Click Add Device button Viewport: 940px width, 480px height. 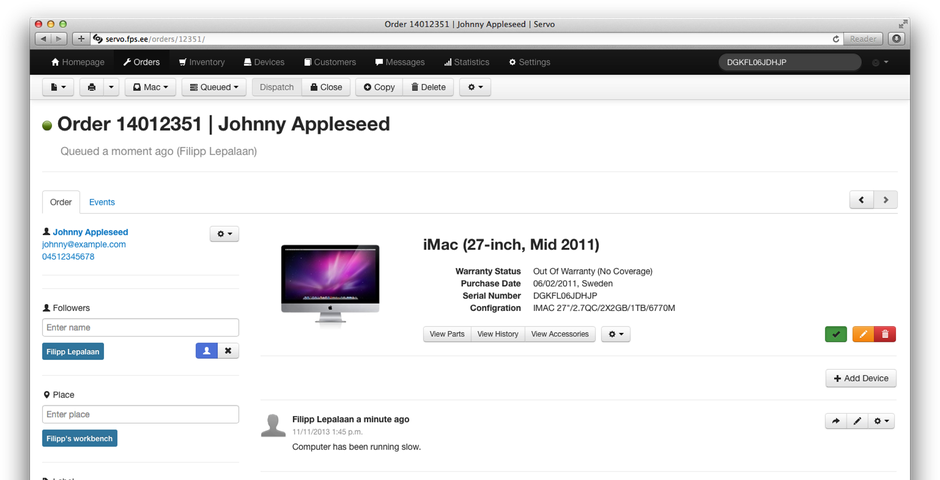coord(861,378)
